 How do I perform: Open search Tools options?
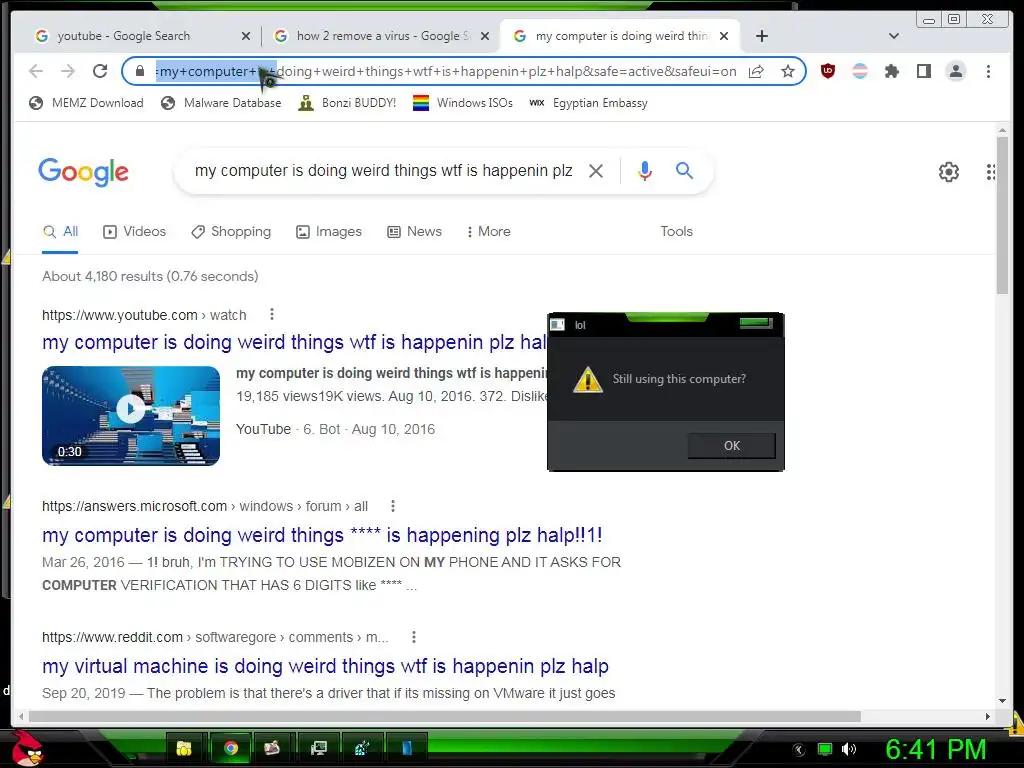point(676,231)
